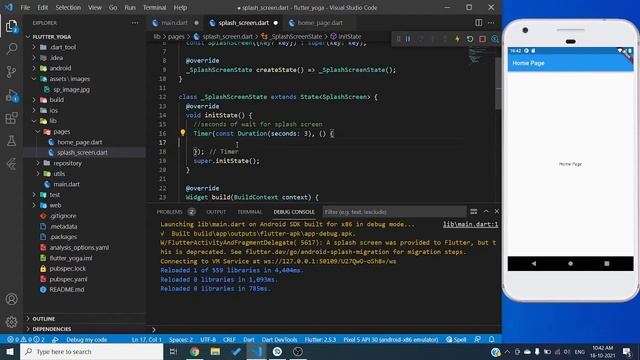Select home_page.dart in the file tree
Viewport: 640px width, 360px height.
80,142
